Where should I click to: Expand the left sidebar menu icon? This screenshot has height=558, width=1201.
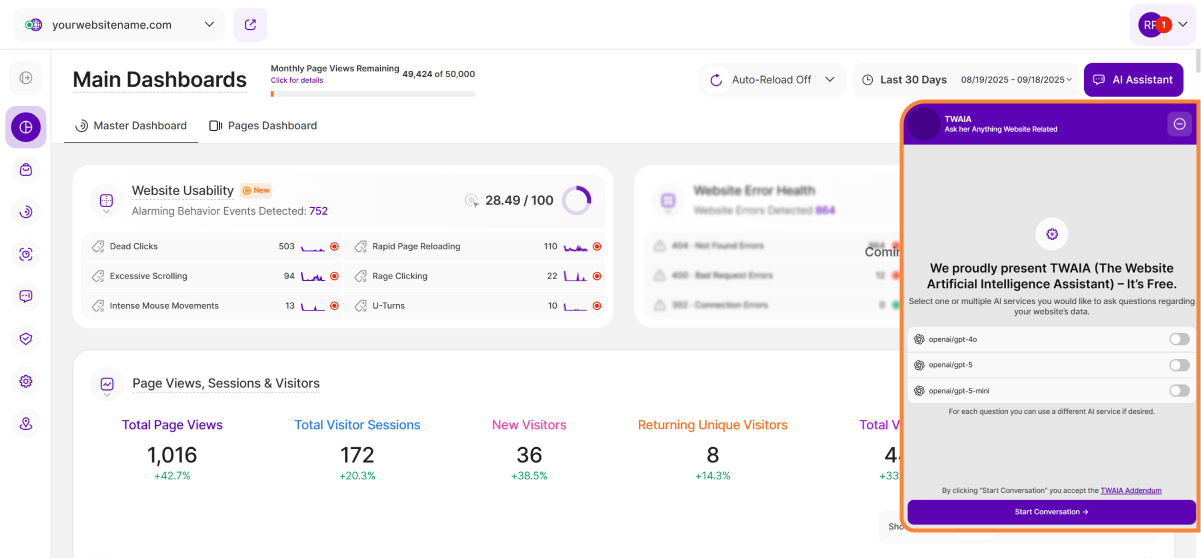tap(26, 77)
